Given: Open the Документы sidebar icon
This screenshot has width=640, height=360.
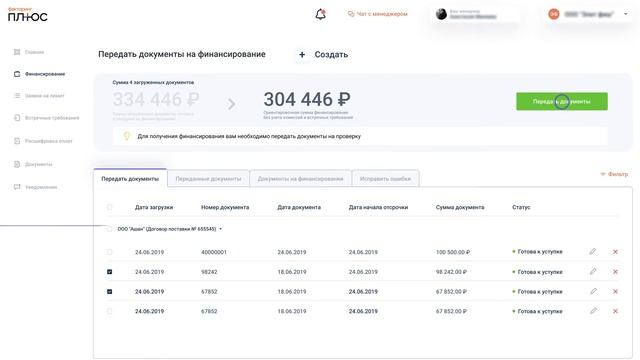Looking at the screenshot, I should [x=17, y=164].
